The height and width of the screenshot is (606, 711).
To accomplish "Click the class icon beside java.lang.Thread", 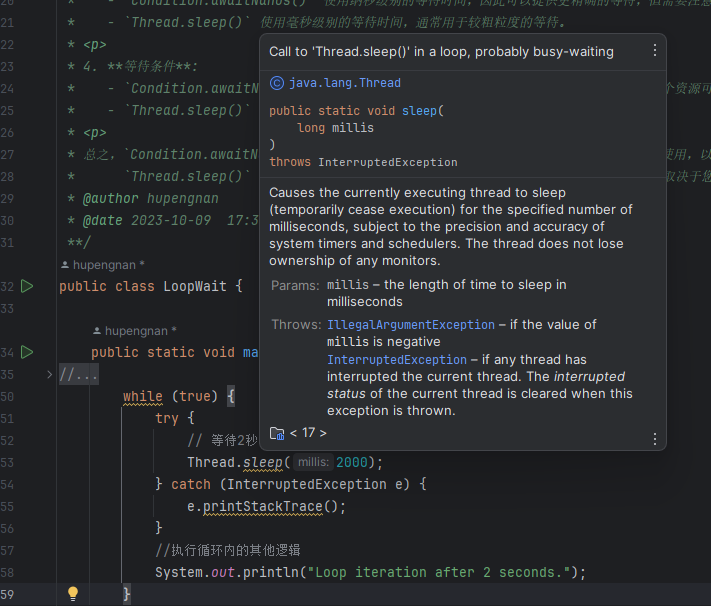I will [x=277, y=83].
